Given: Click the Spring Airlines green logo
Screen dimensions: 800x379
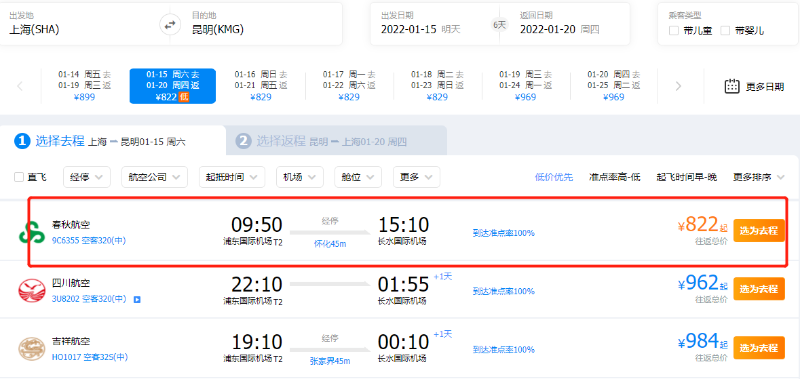Looking at the screenshot, I should 32,233.
